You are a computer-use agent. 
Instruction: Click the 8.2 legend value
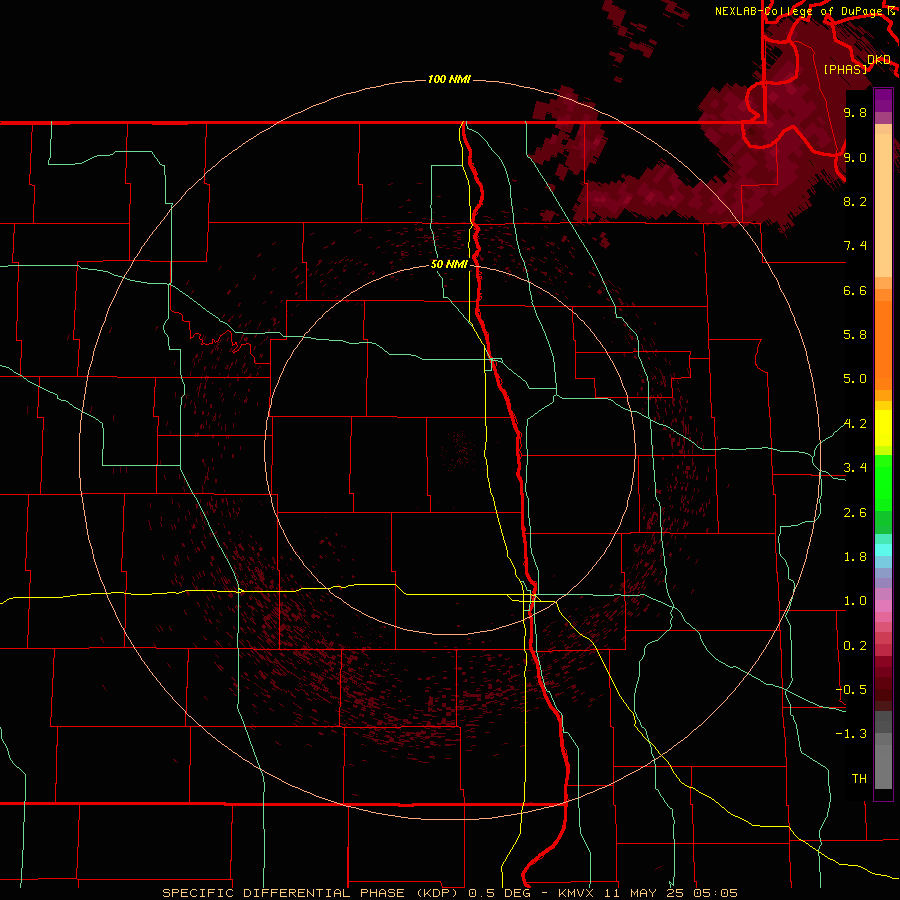(855, 201)
